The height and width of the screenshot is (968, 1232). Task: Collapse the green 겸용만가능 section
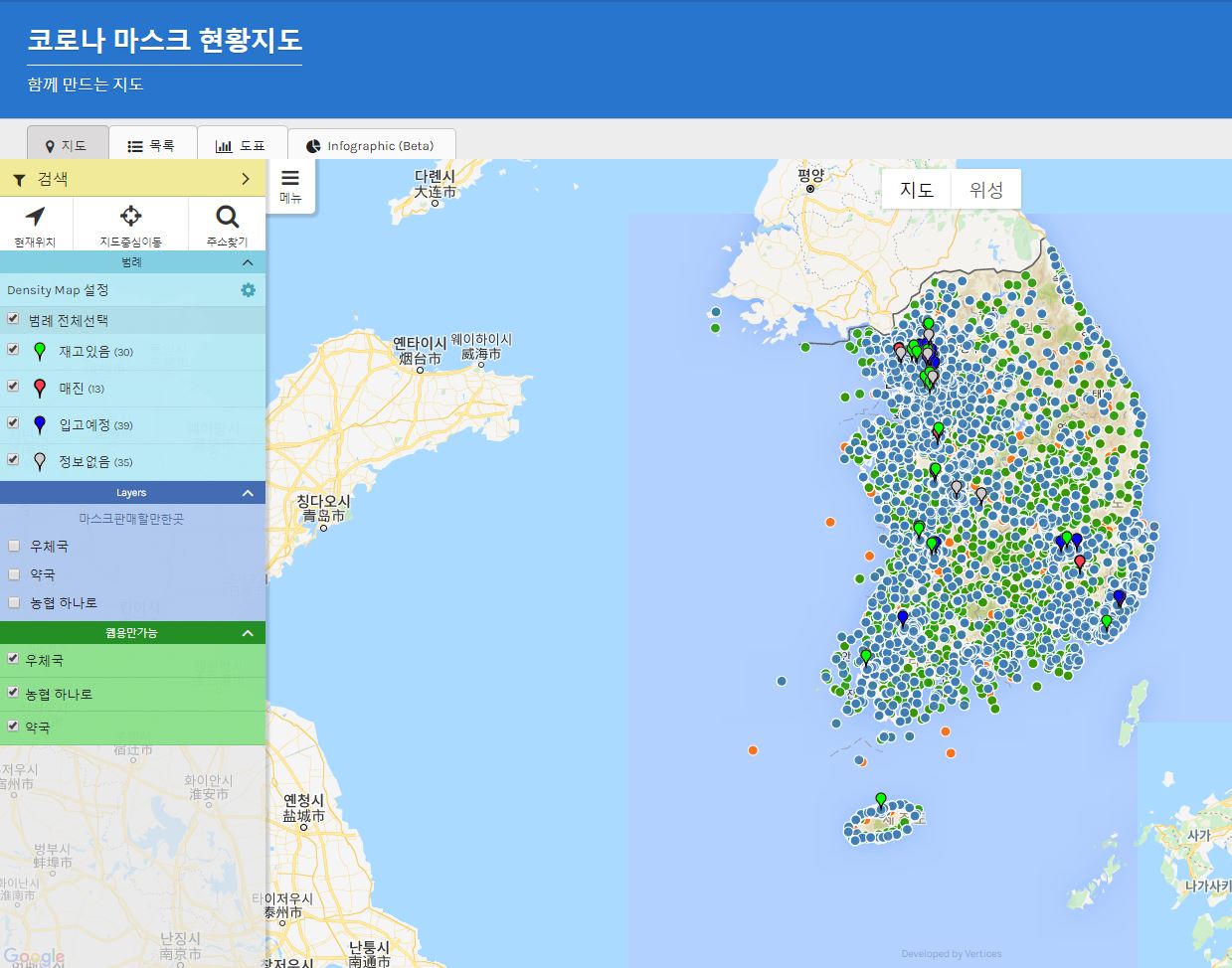tap(248, 633)
